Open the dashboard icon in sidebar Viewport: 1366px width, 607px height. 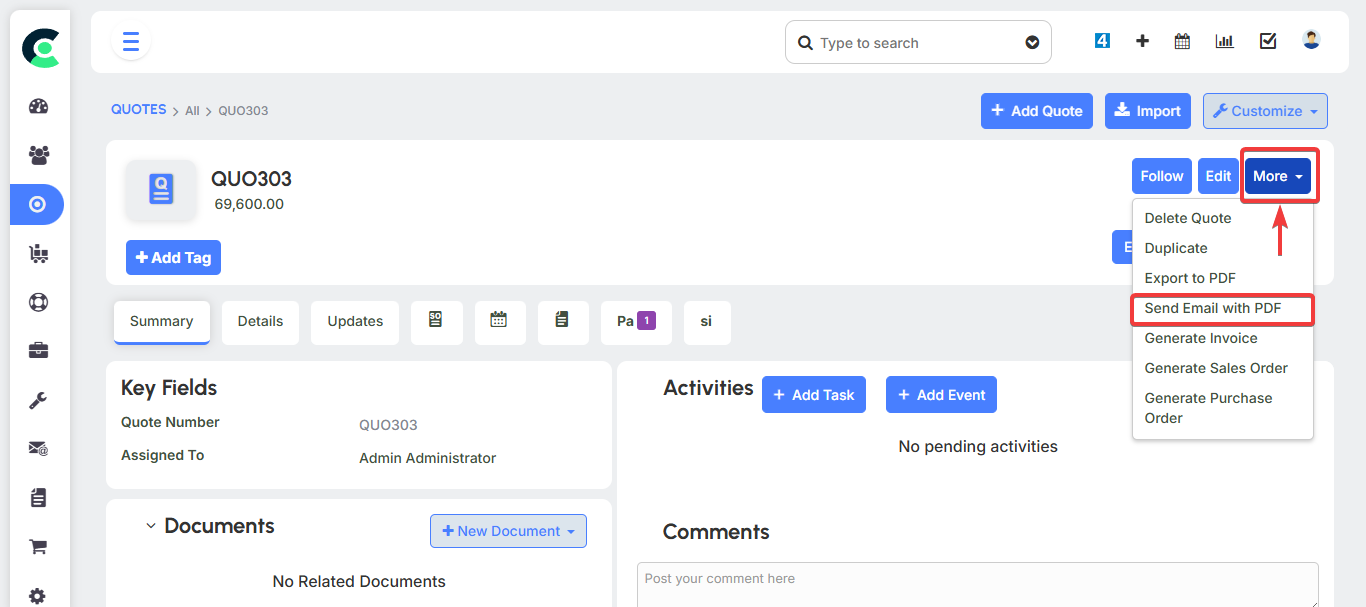coord(38,107)
